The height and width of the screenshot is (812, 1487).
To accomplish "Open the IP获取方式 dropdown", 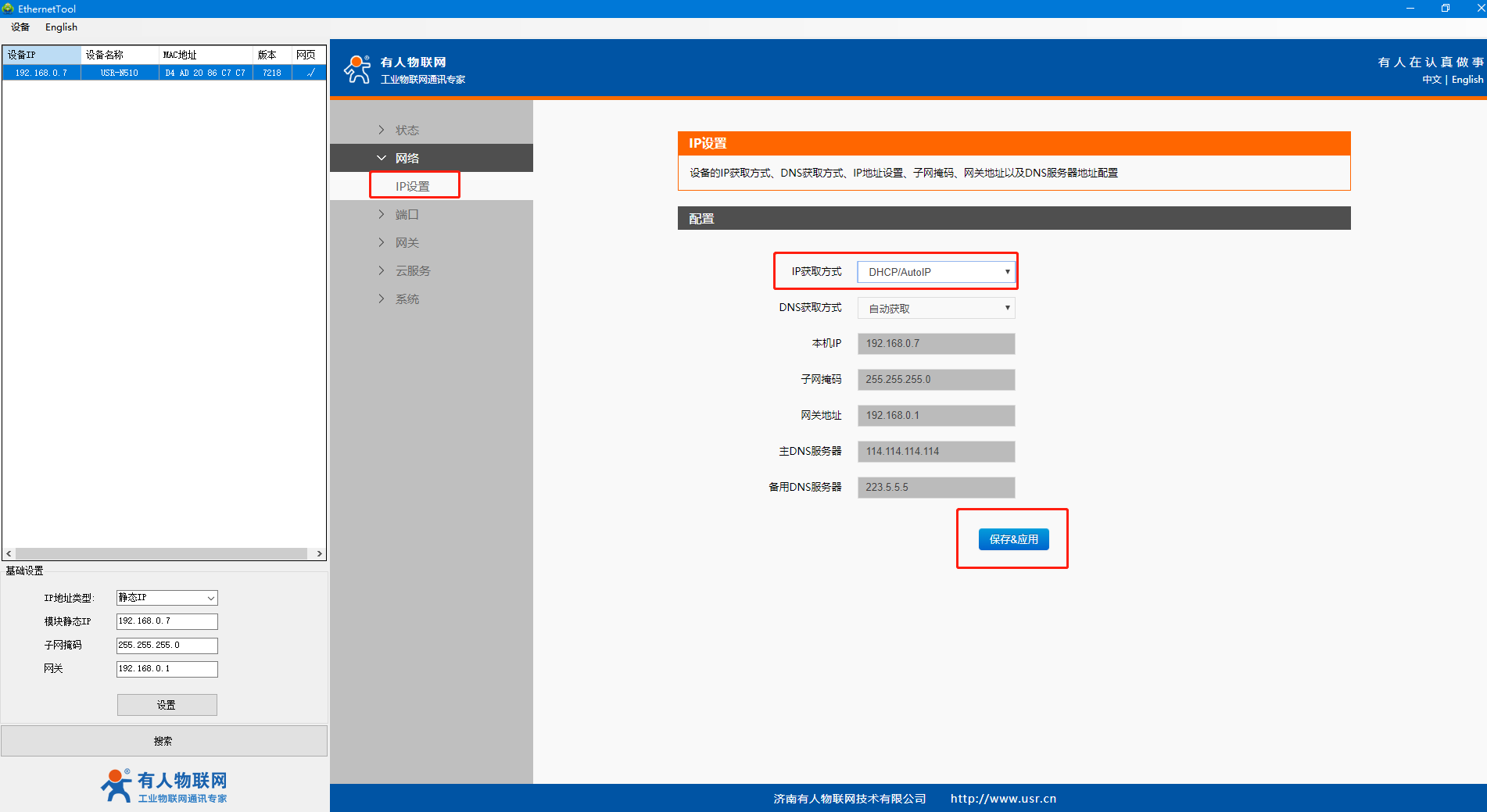I will coord(936,272).
